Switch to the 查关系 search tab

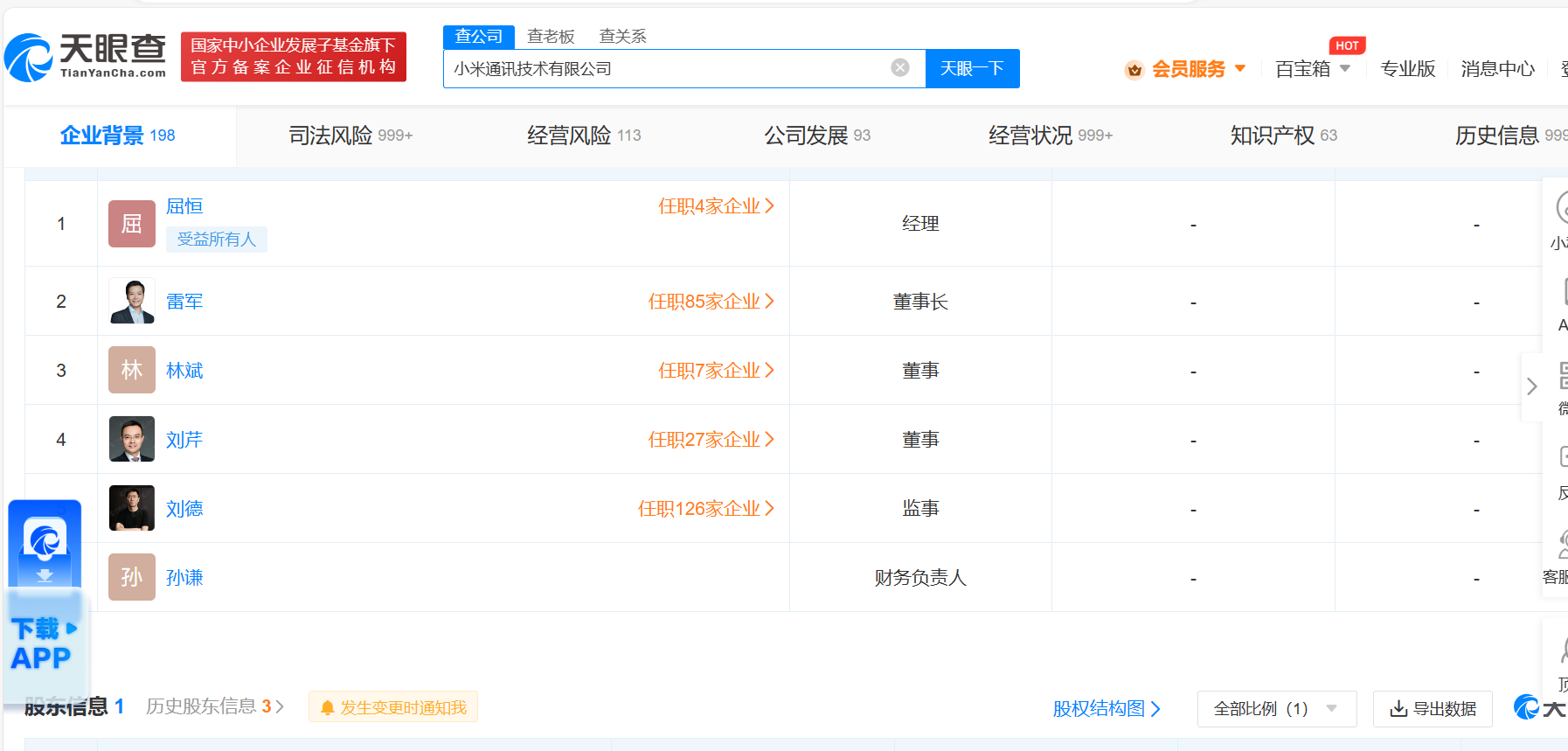(x=622, y=36)
